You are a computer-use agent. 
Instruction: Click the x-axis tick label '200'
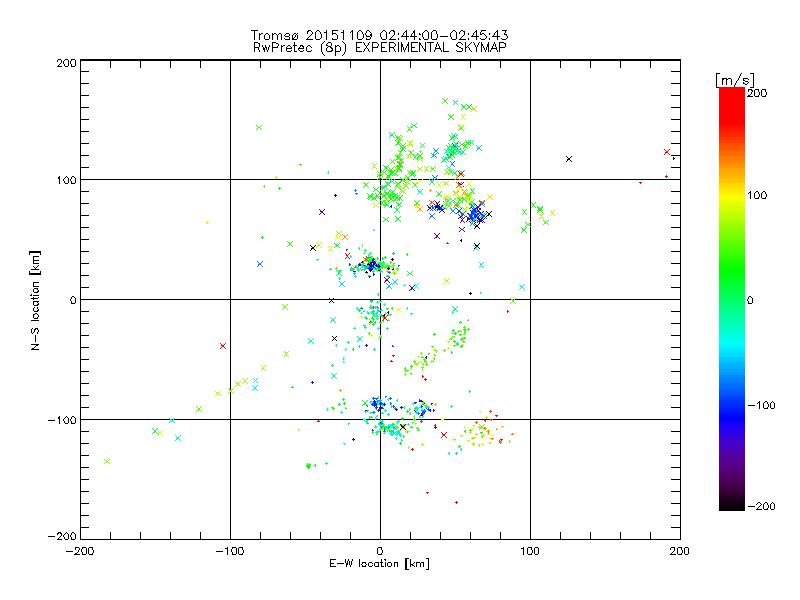point(680,551)
